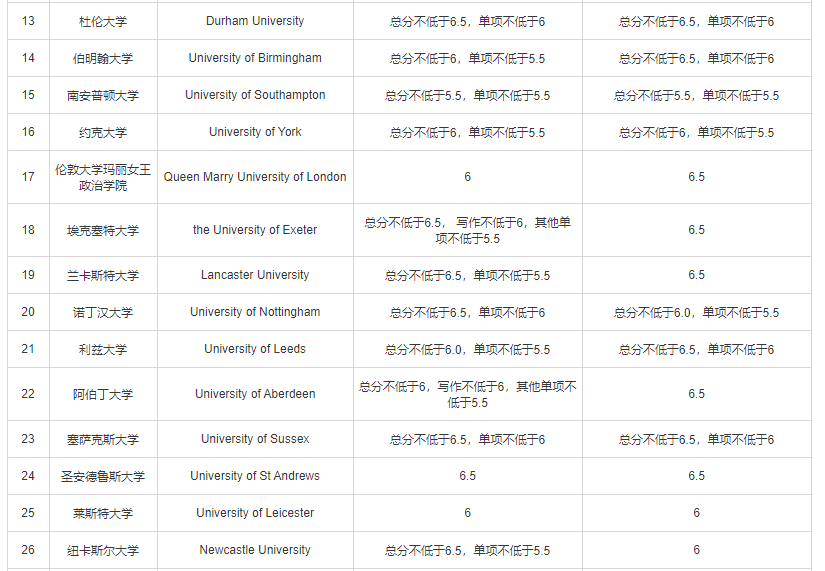The image size is (825, 571).
Task: Select University of St Andrews cell
Action: [255, 476]
